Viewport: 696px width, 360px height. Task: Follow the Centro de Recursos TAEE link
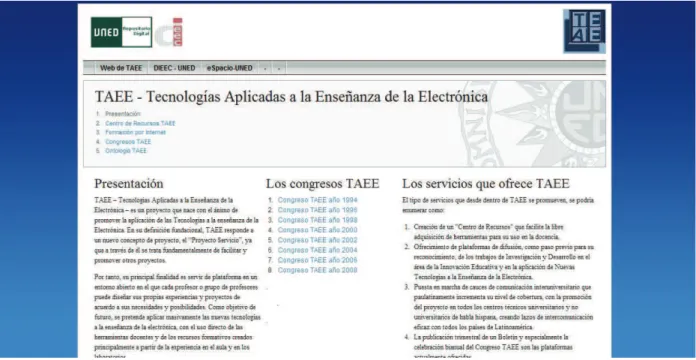(x=140, y=123)
